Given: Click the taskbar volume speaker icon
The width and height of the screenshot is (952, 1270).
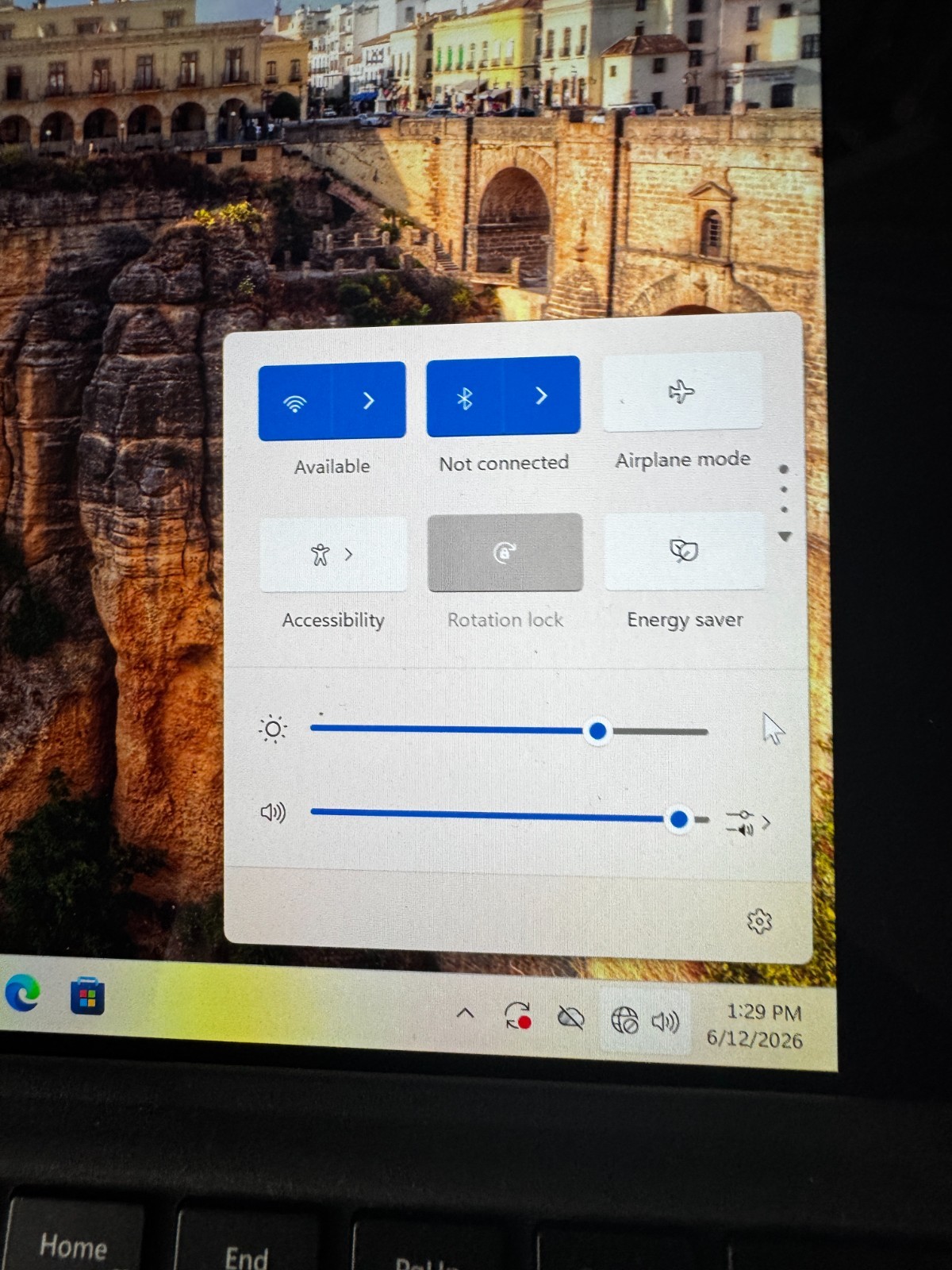Looking at the screenshot, I should (665, 1022).
